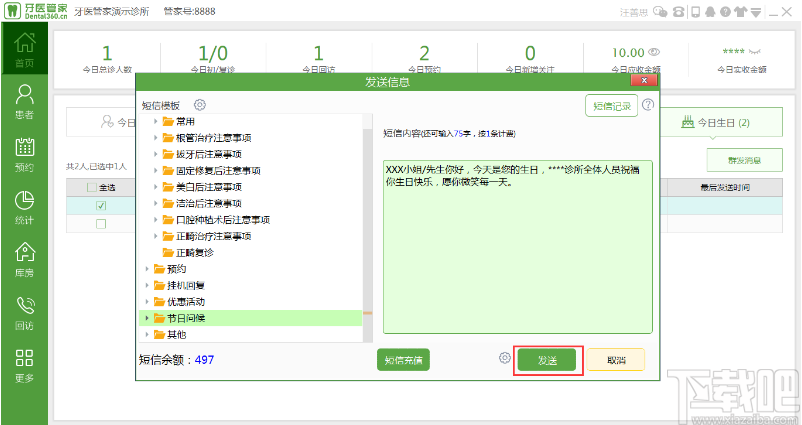The height and width of the screenshot is (425, 802).
Task: Expand the 固定修复后注意事项 folder
Action: [155, 170]
